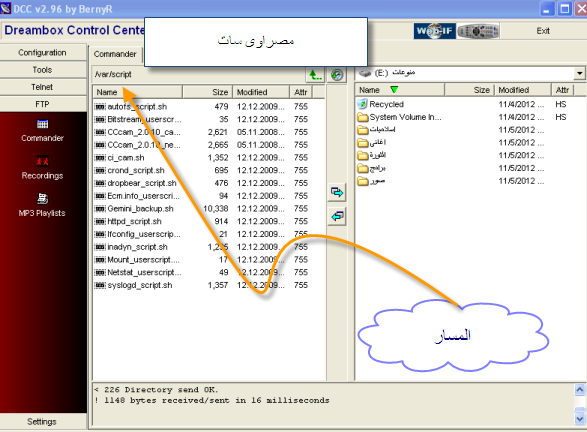
Task: Click copy-to-left transfer arrow button
Action: 337,216
